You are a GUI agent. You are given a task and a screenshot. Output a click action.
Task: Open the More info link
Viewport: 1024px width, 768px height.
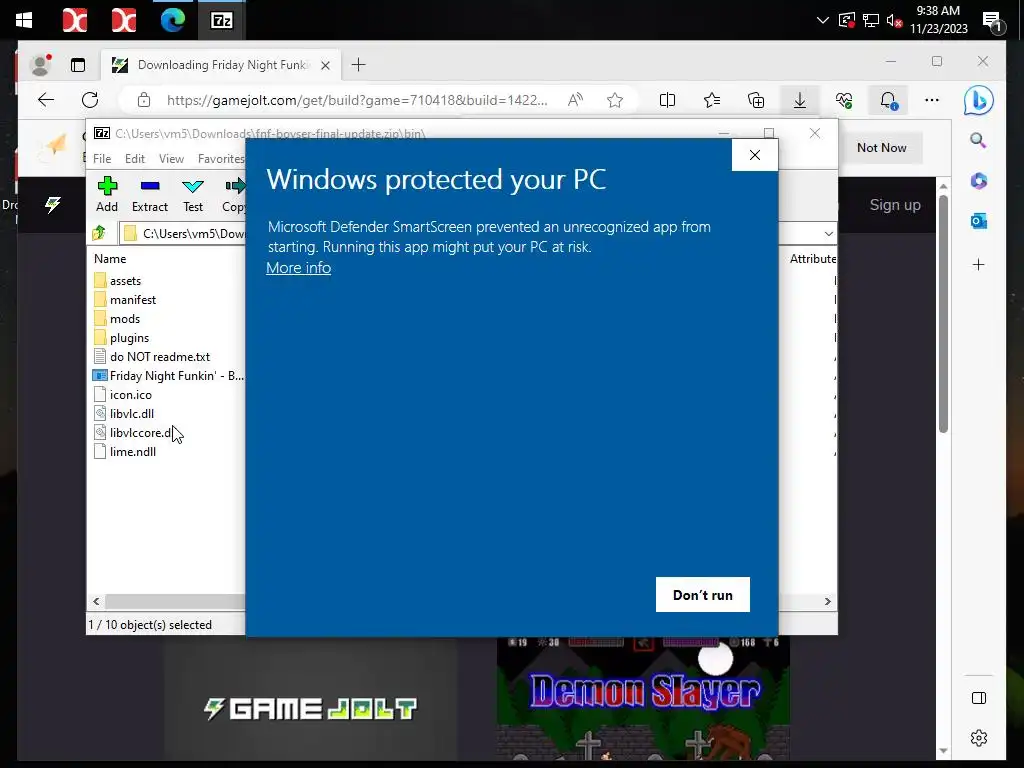[298, 268]
